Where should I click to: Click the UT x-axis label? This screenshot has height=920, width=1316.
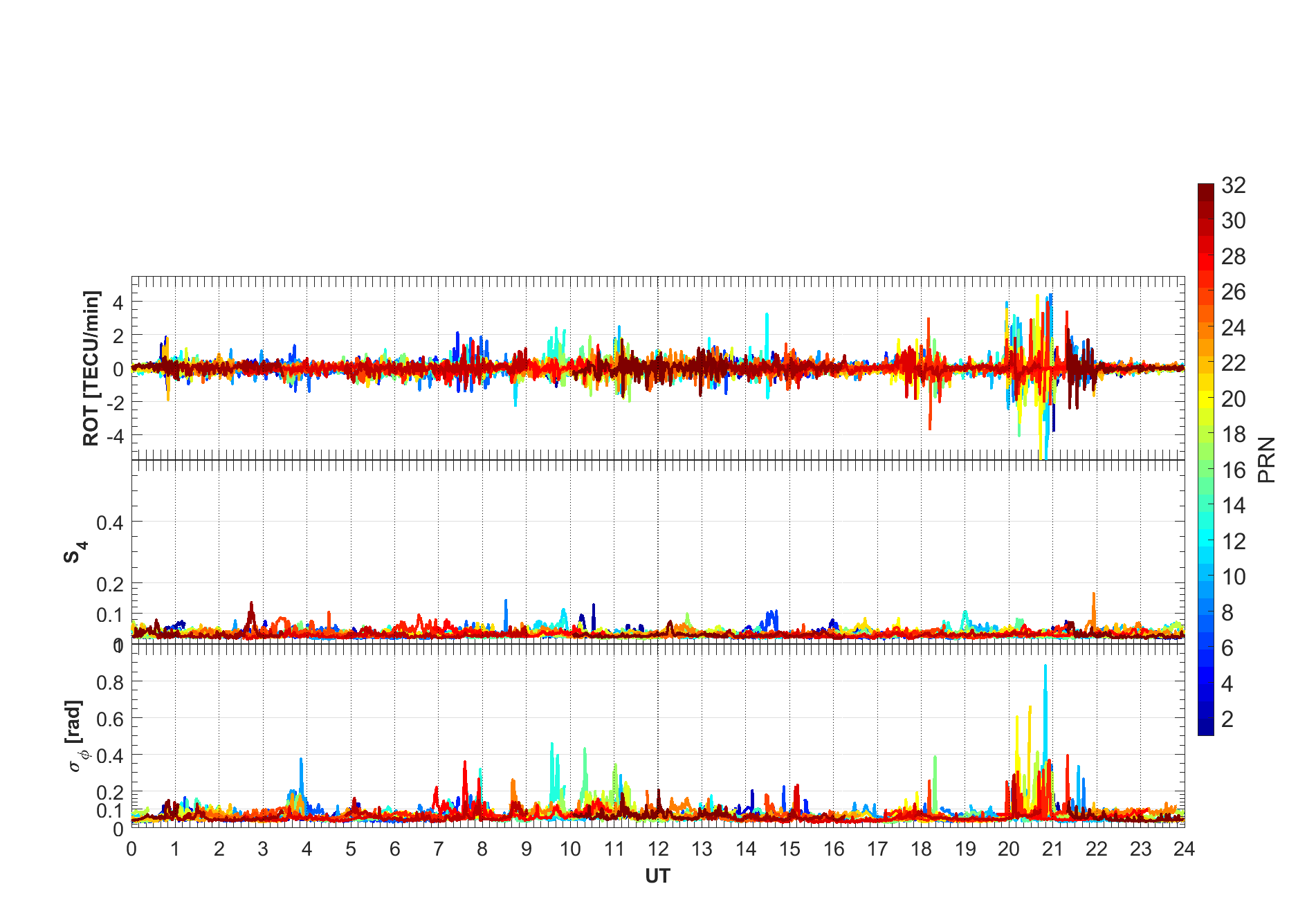657,876
